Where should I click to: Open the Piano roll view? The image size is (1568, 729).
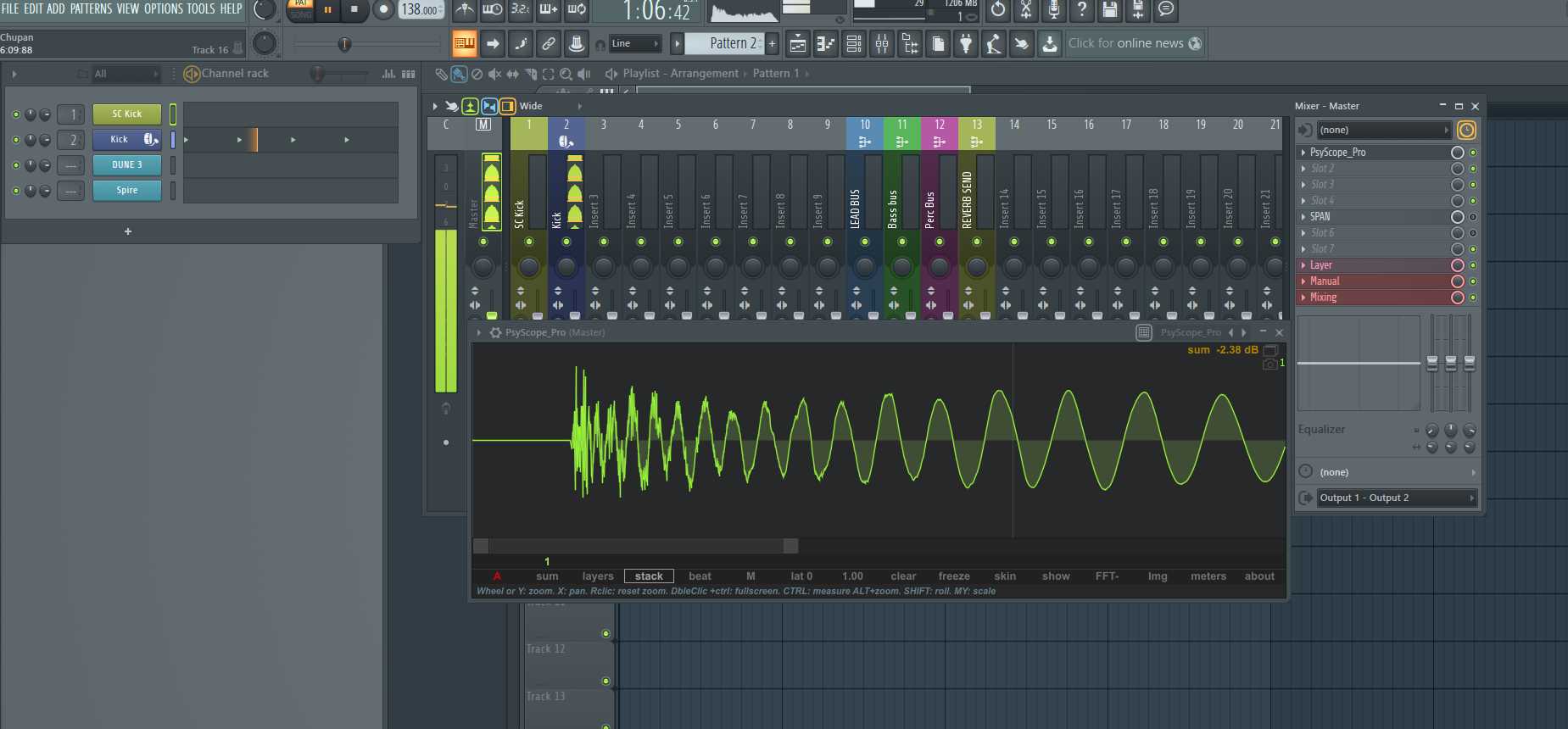click(x=826, y=43)
